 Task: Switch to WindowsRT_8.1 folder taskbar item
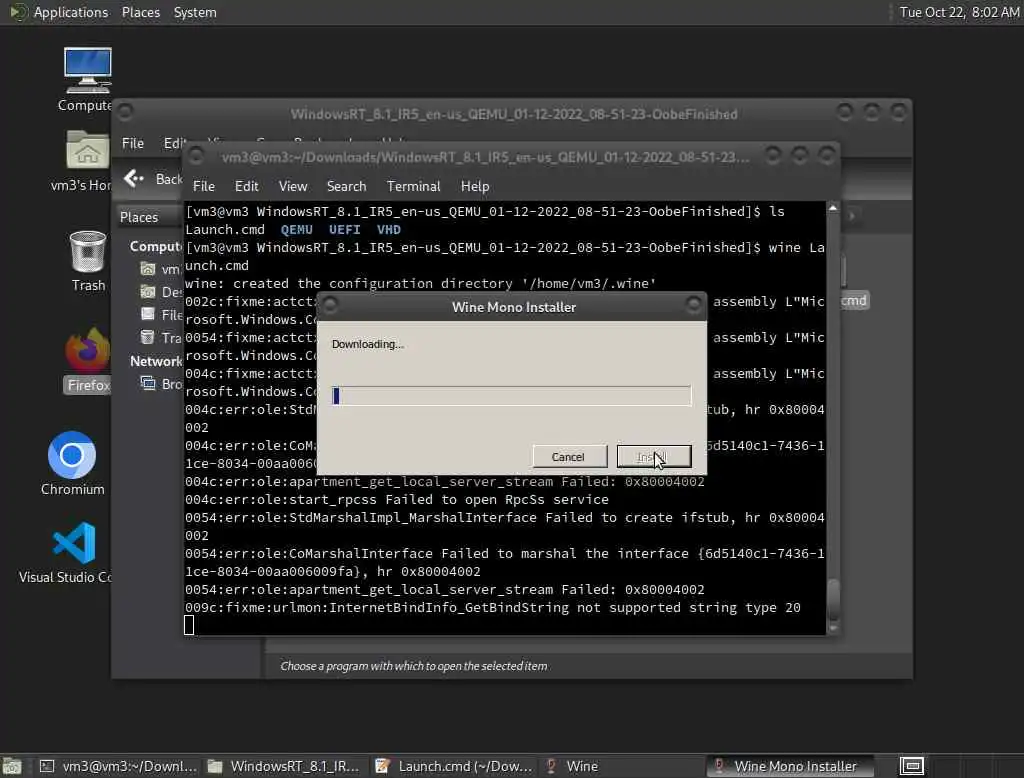coord(283,766)
